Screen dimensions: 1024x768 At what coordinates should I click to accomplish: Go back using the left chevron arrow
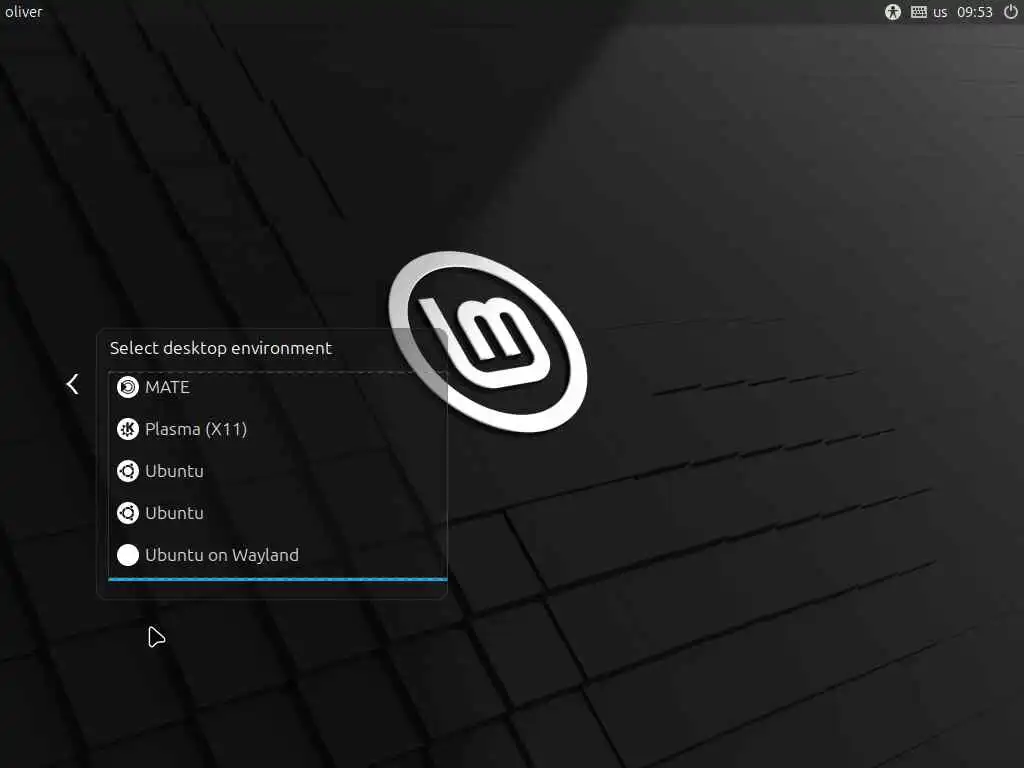coord(72,384)
